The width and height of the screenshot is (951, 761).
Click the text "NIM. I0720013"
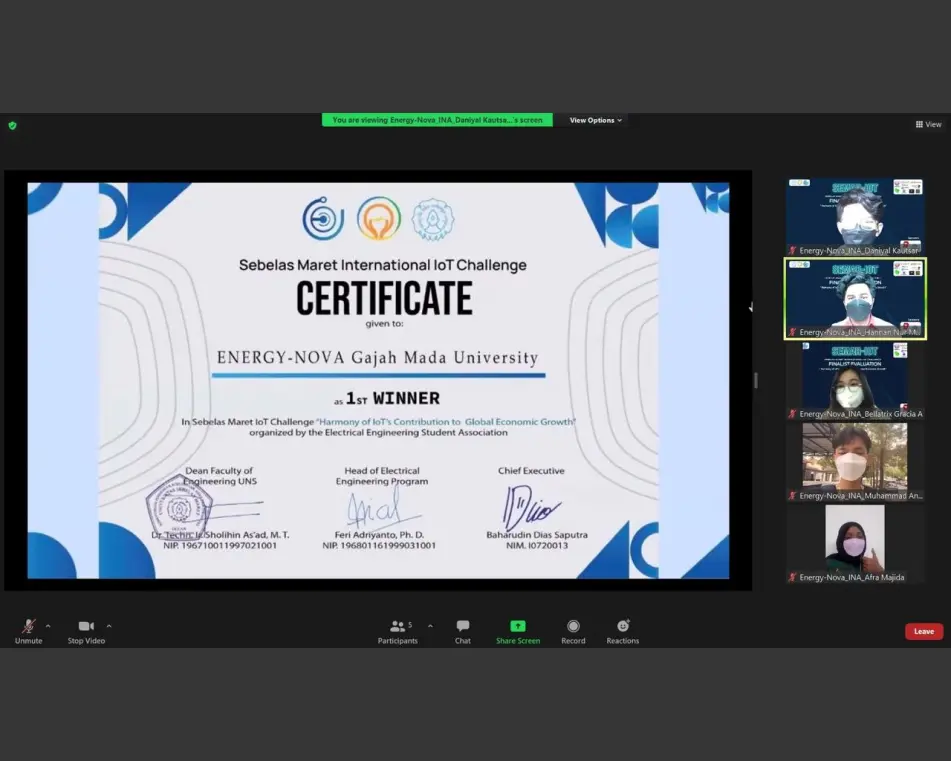(537, 546)
